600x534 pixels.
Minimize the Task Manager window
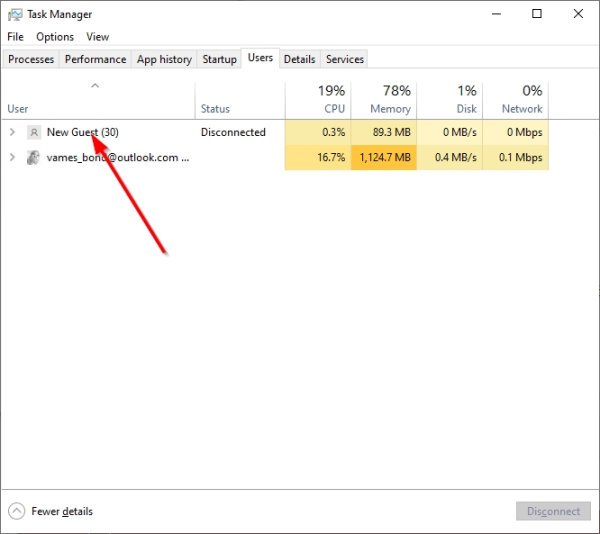pos(496,14)
